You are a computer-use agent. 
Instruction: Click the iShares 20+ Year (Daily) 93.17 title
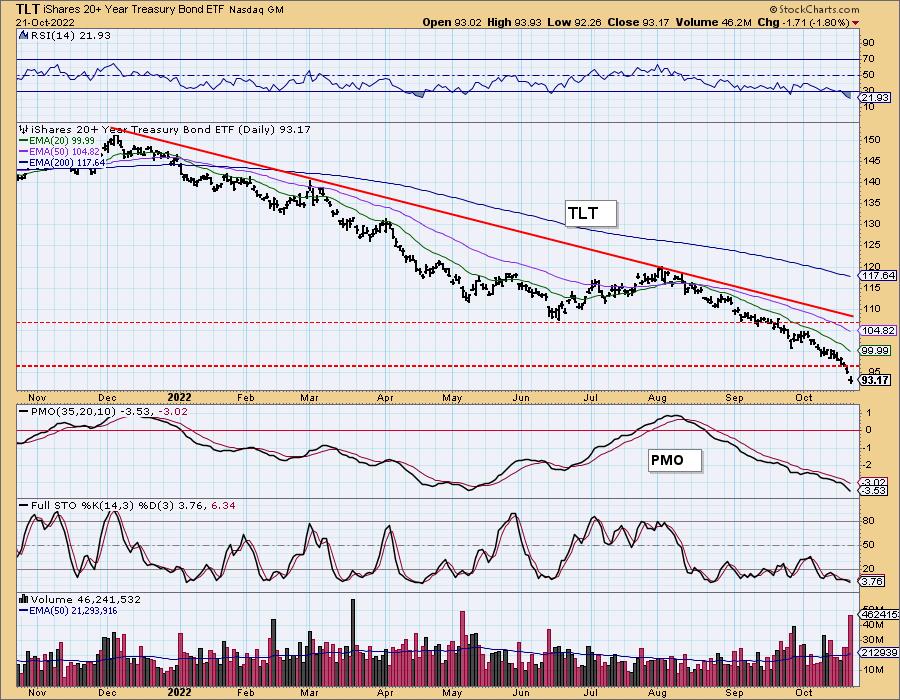pyautogui.click(x=170, y=130)
